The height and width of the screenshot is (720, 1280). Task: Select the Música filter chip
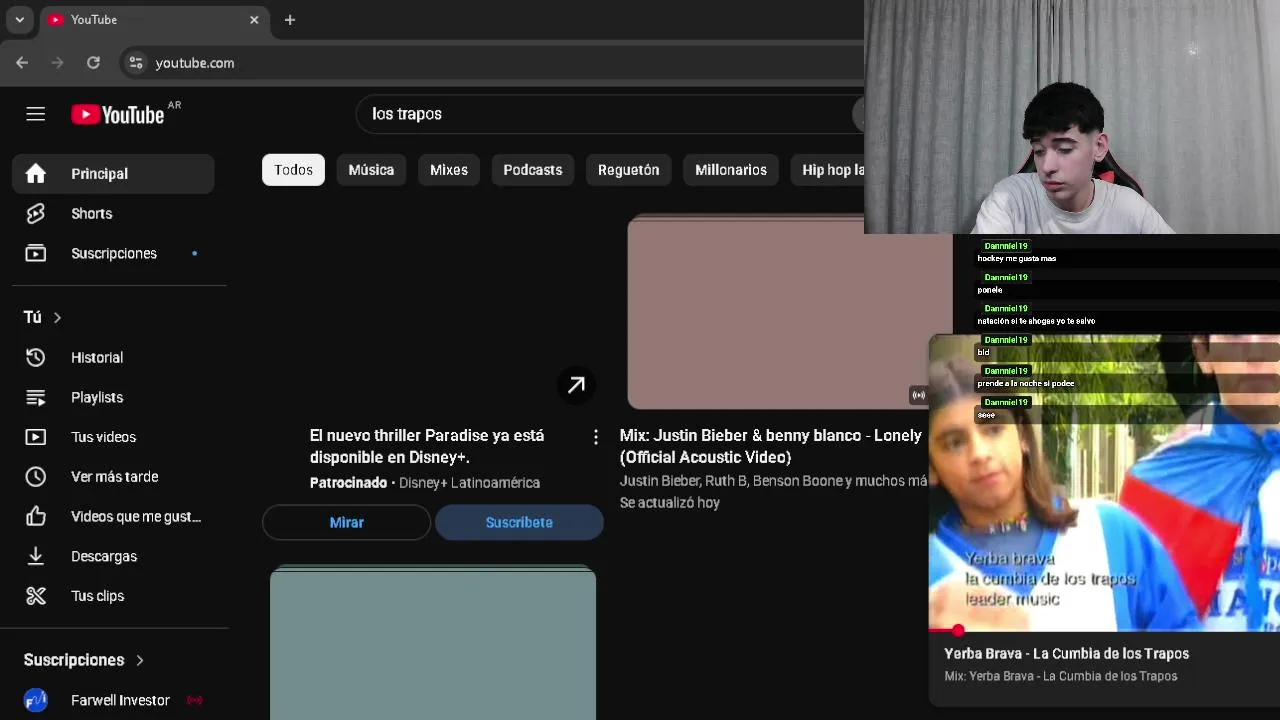pyautogui.click(x=371, y=170)
